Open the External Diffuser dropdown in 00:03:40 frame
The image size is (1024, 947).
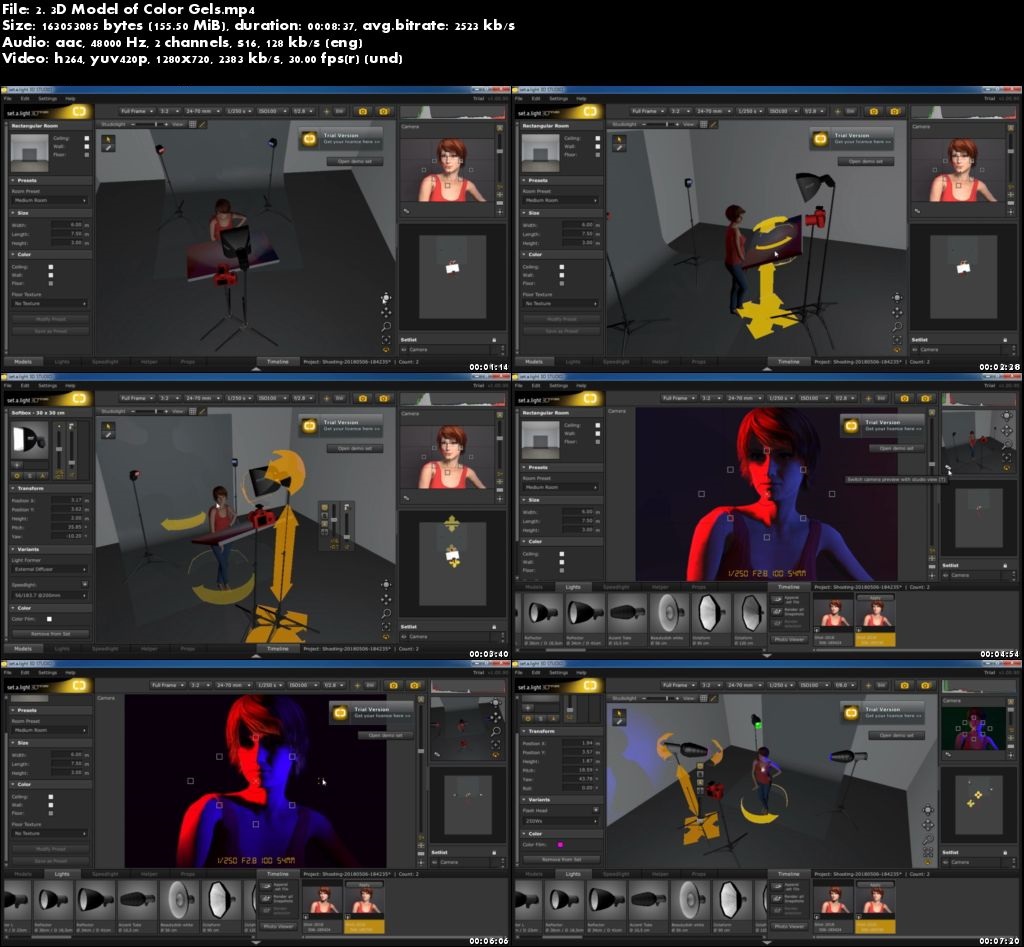click(49, 570)
